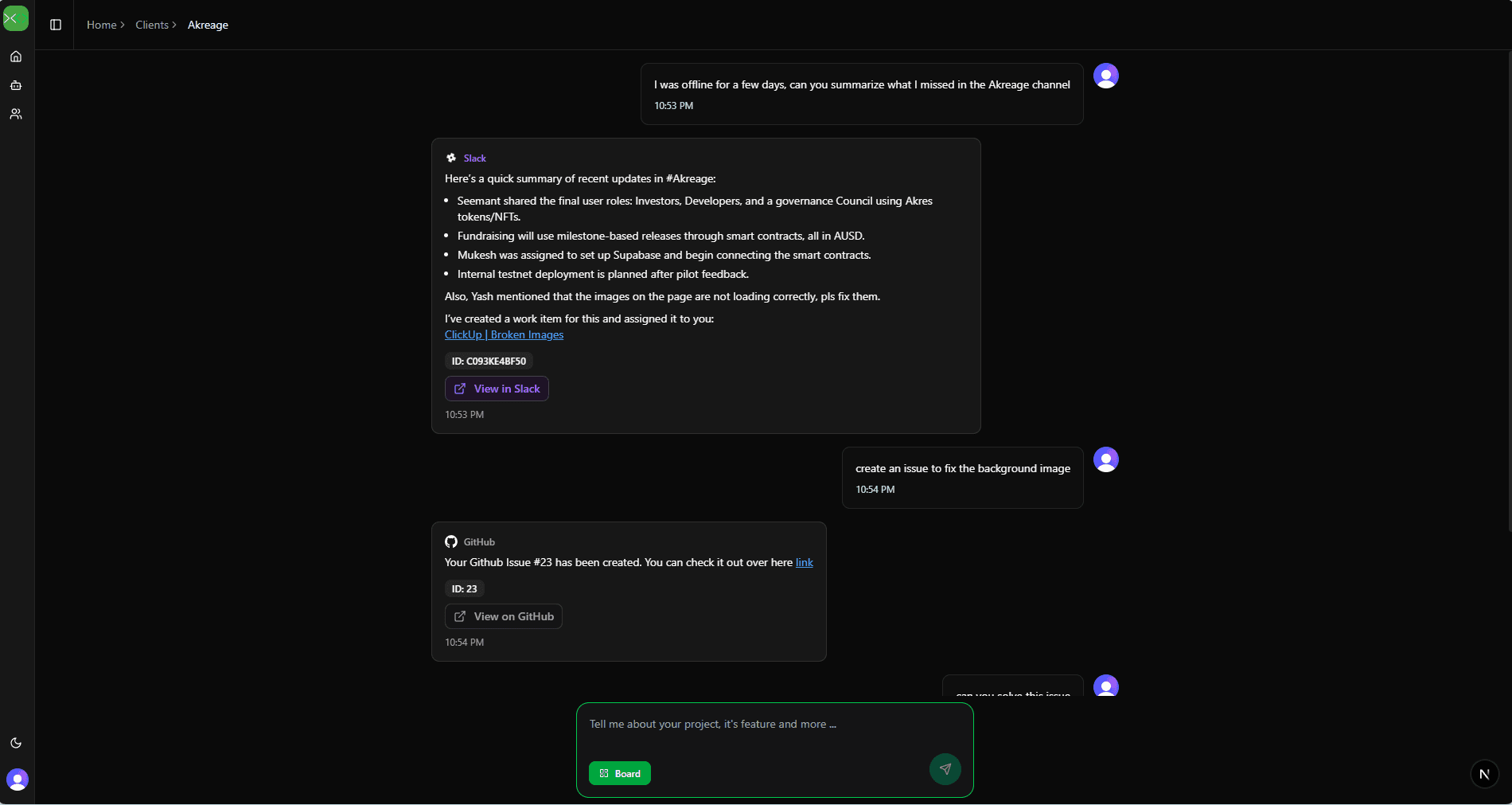The height and width of the screenshot is (805, 1512).
Task: Toggle the sidebar panel icon
Action: [56, 25]
